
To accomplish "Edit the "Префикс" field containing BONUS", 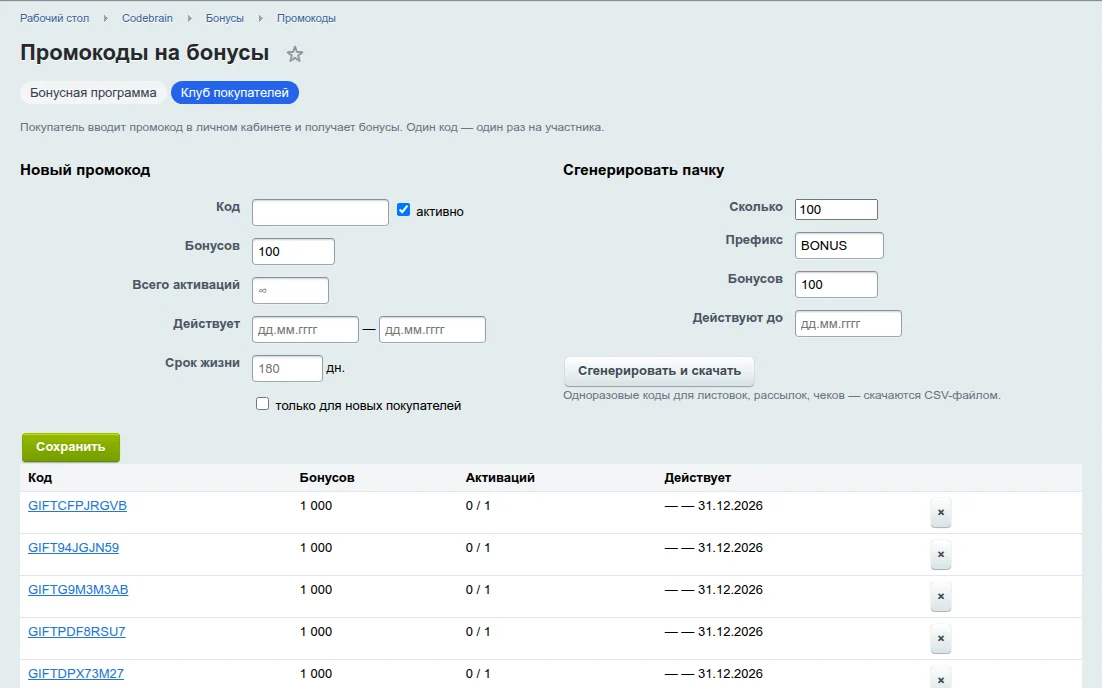I will 839,245.
